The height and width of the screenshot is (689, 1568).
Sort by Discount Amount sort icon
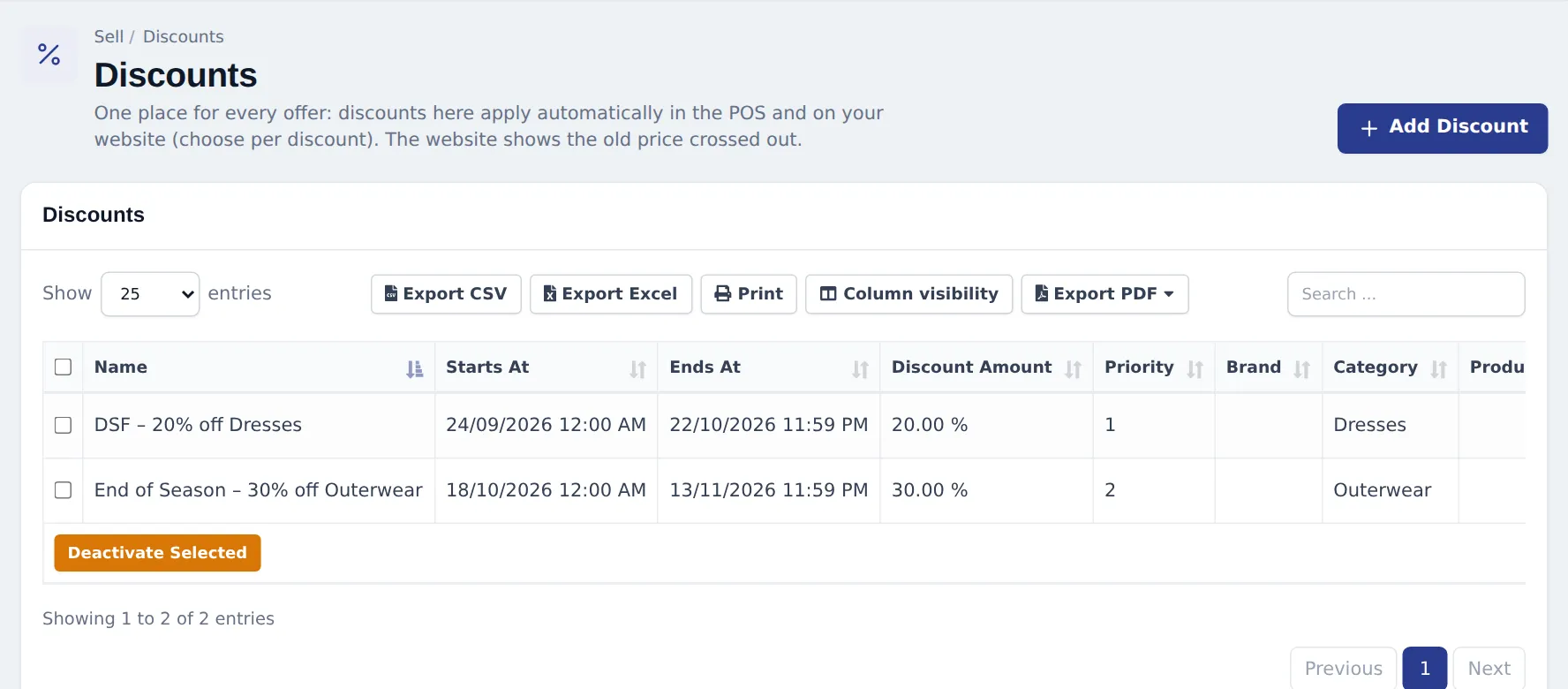tap(1073, 369)
